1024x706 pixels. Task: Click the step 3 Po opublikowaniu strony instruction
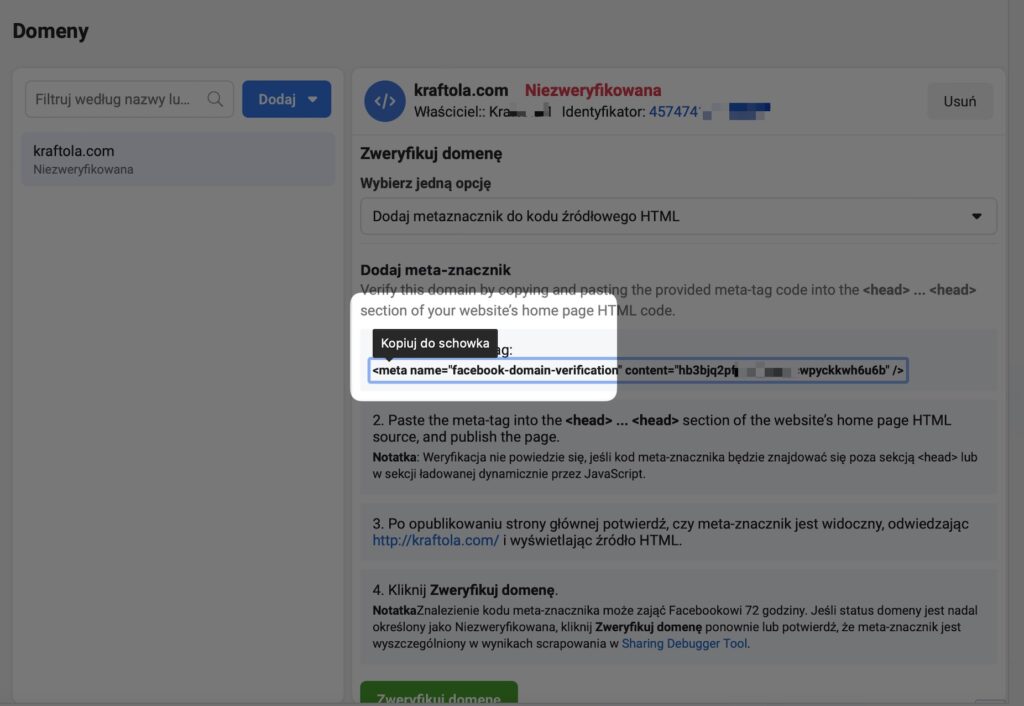[x=671, y=532]
